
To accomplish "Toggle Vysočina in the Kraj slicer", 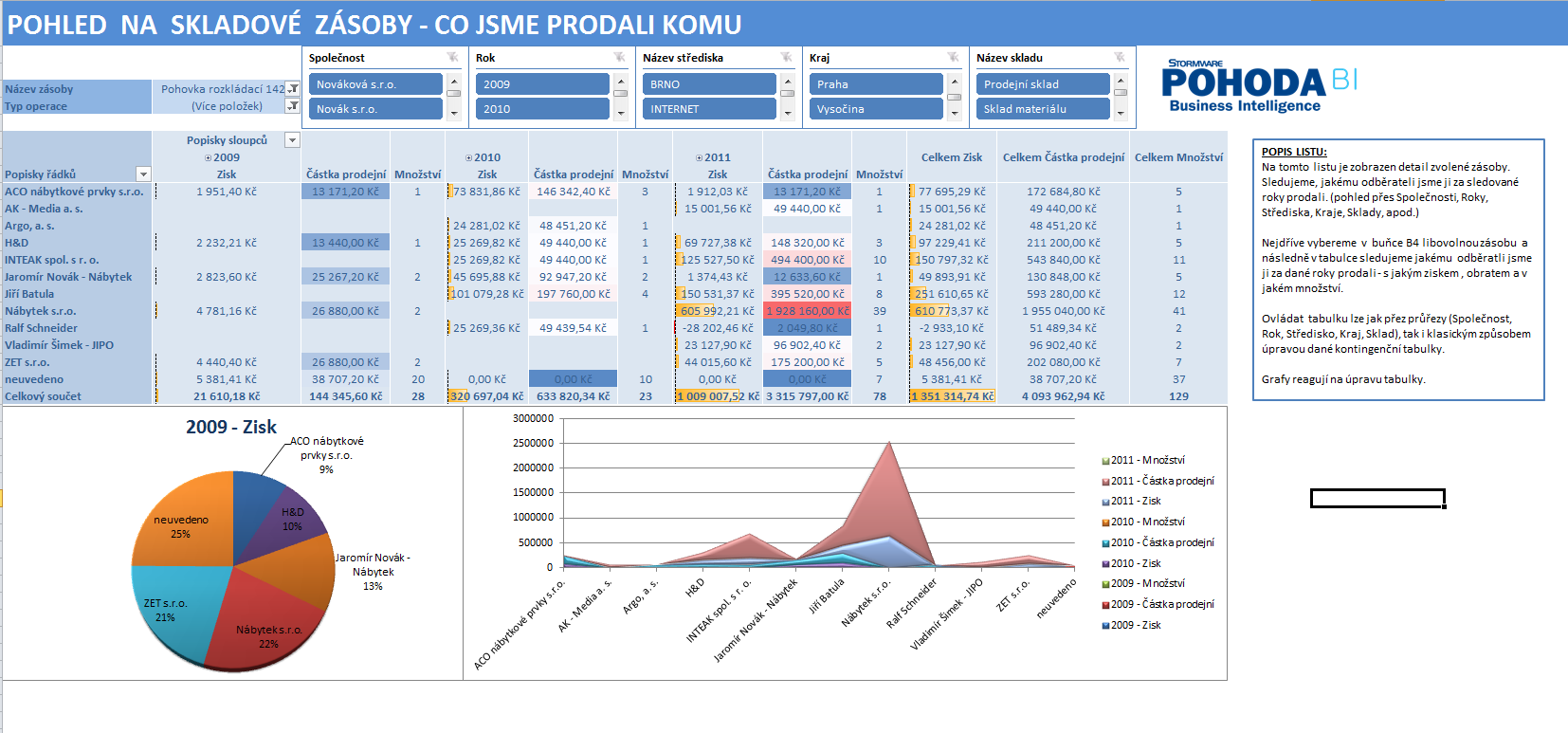I will [x=875, y=109].
